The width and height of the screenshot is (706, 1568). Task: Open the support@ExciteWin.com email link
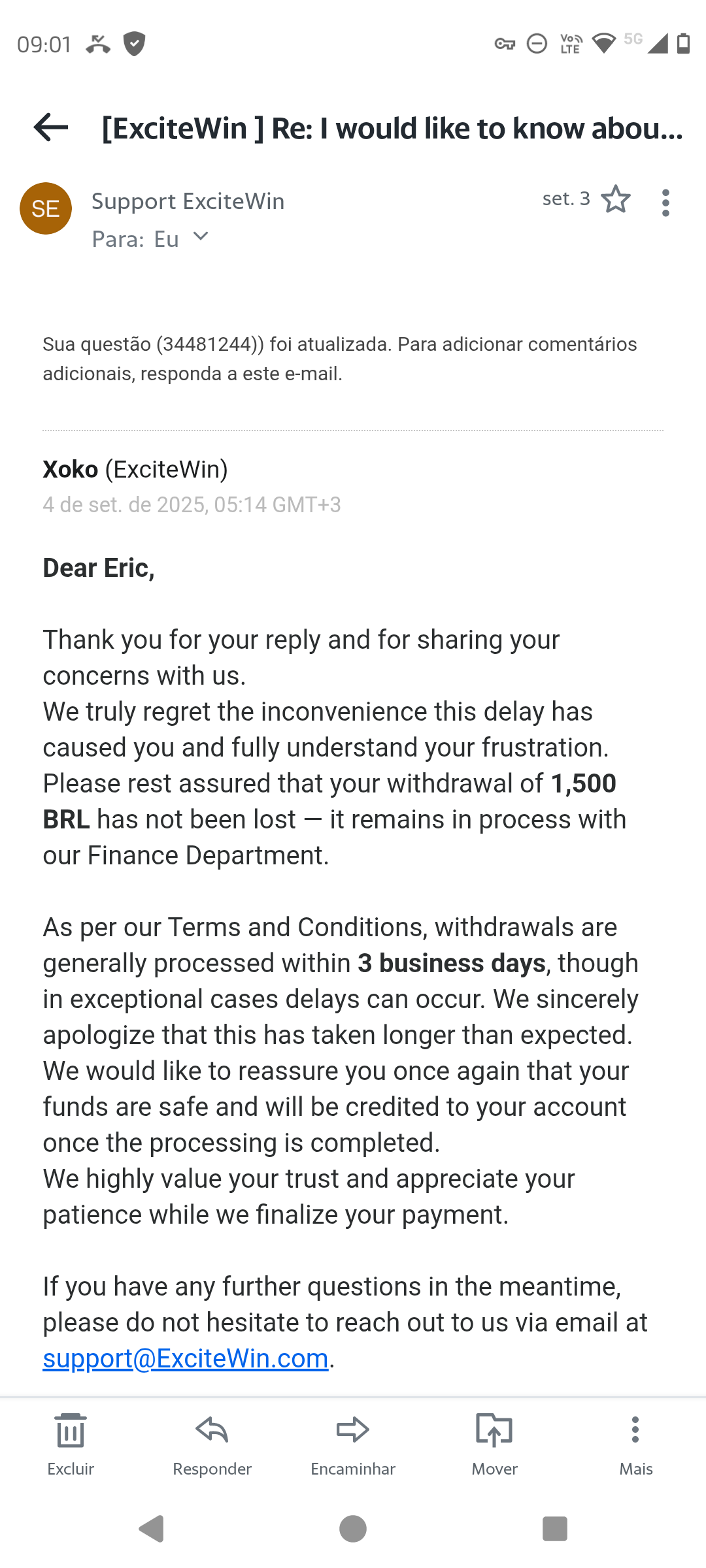tap(186, 1359)
